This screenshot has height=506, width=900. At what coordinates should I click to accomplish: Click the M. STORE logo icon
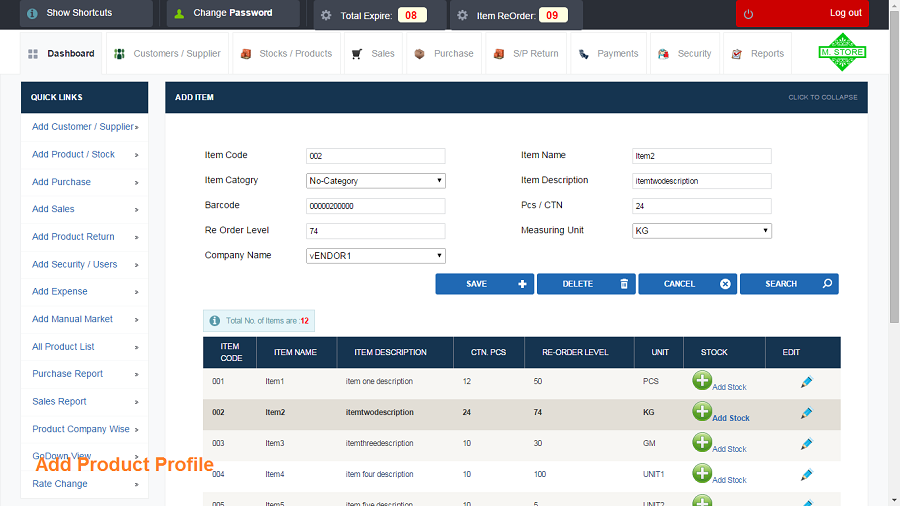(x=842, y=52)
